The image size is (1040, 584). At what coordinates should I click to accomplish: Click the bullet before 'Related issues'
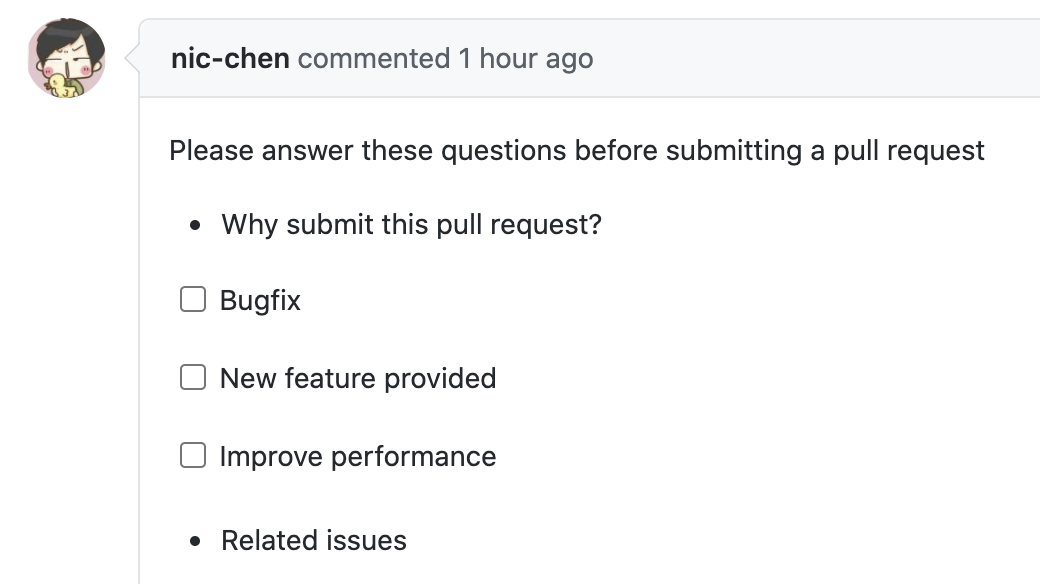click(x=195, y=542)
